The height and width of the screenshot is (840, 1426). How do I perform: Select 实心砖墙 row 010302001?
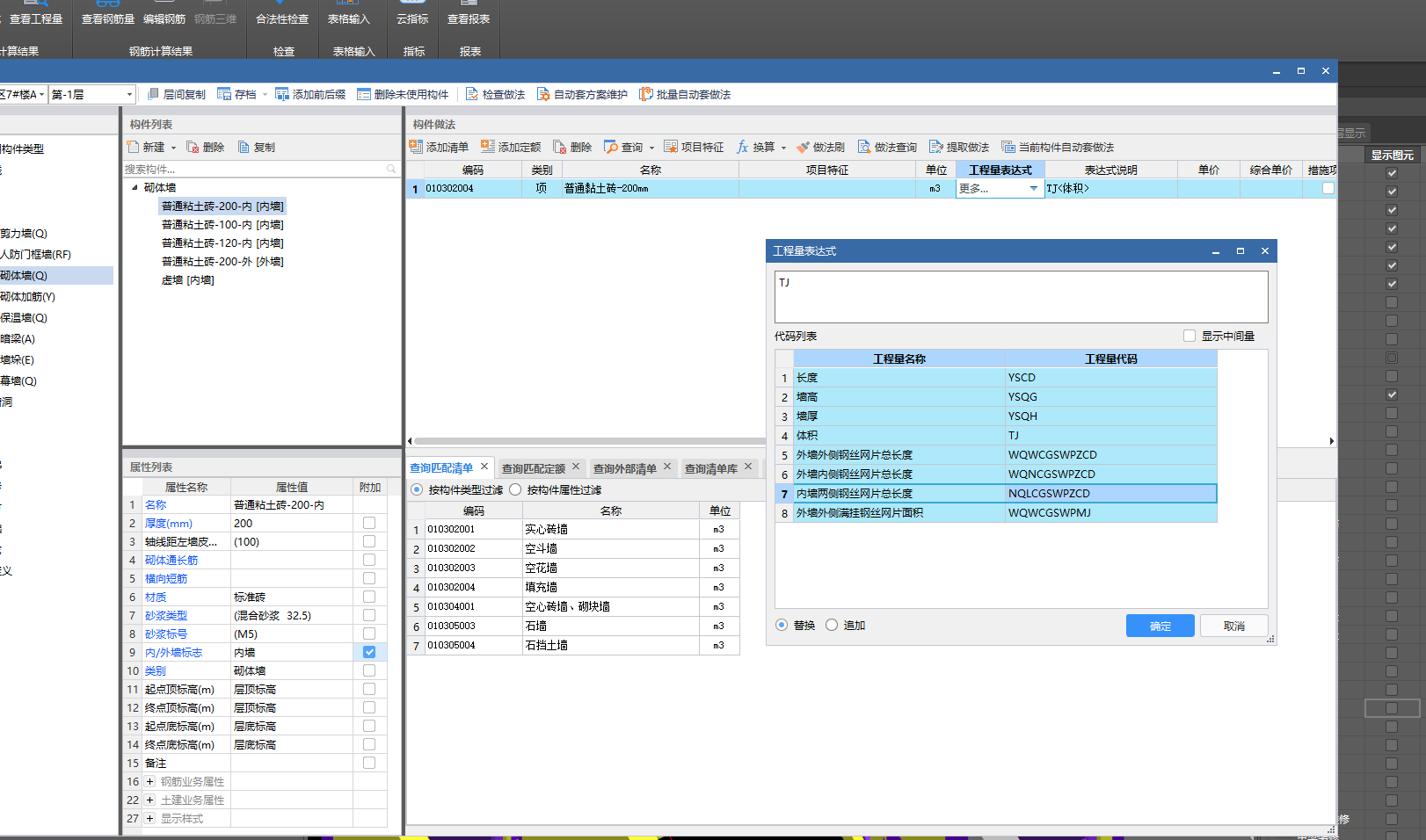pyautogui.click(x=573, y=529)
